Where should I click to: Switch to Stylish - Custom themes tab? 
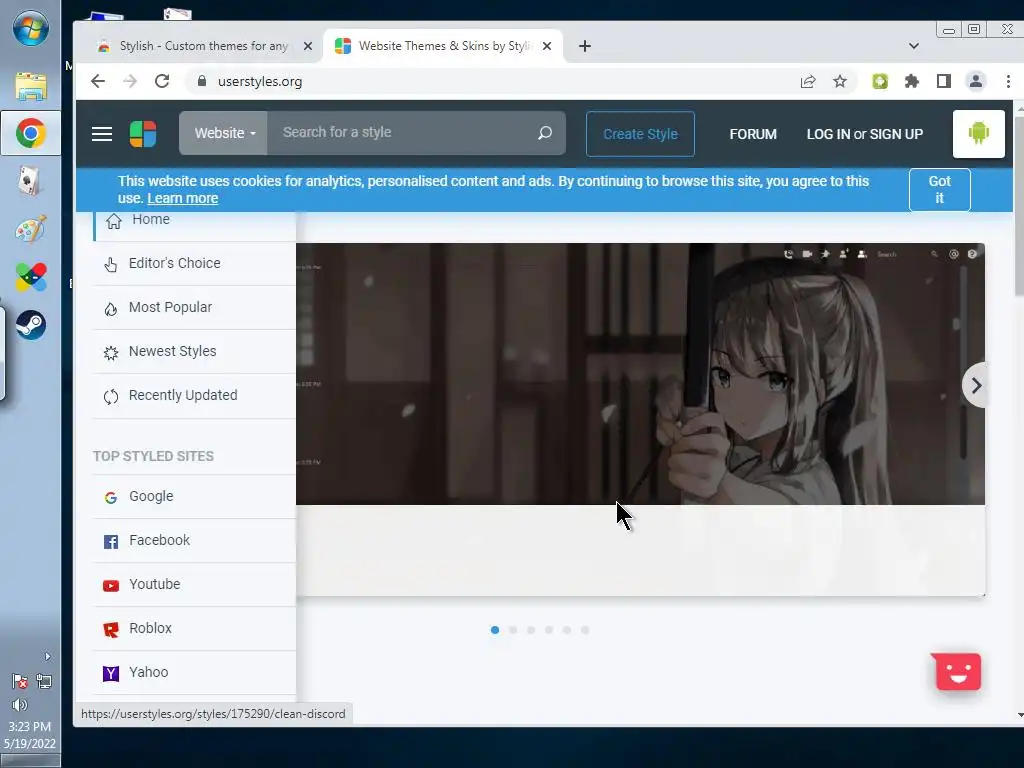click(204, 46)
